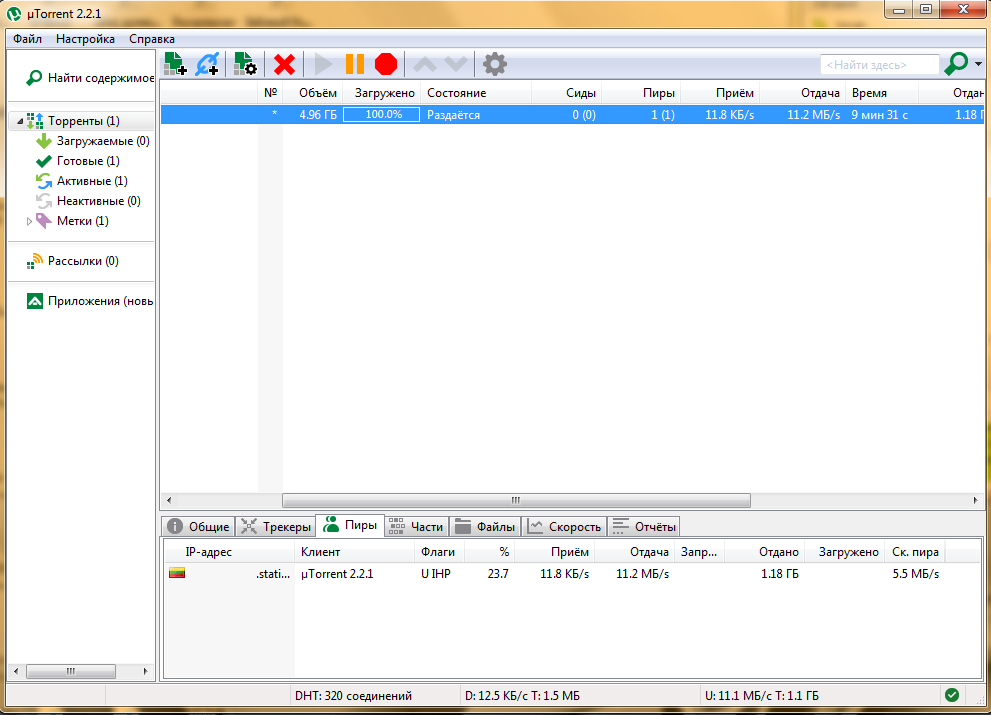The width and height of the screenshot is (991, 715).
Task: Open the search engine dropdown arrow
Action: (x=978, y=64)
